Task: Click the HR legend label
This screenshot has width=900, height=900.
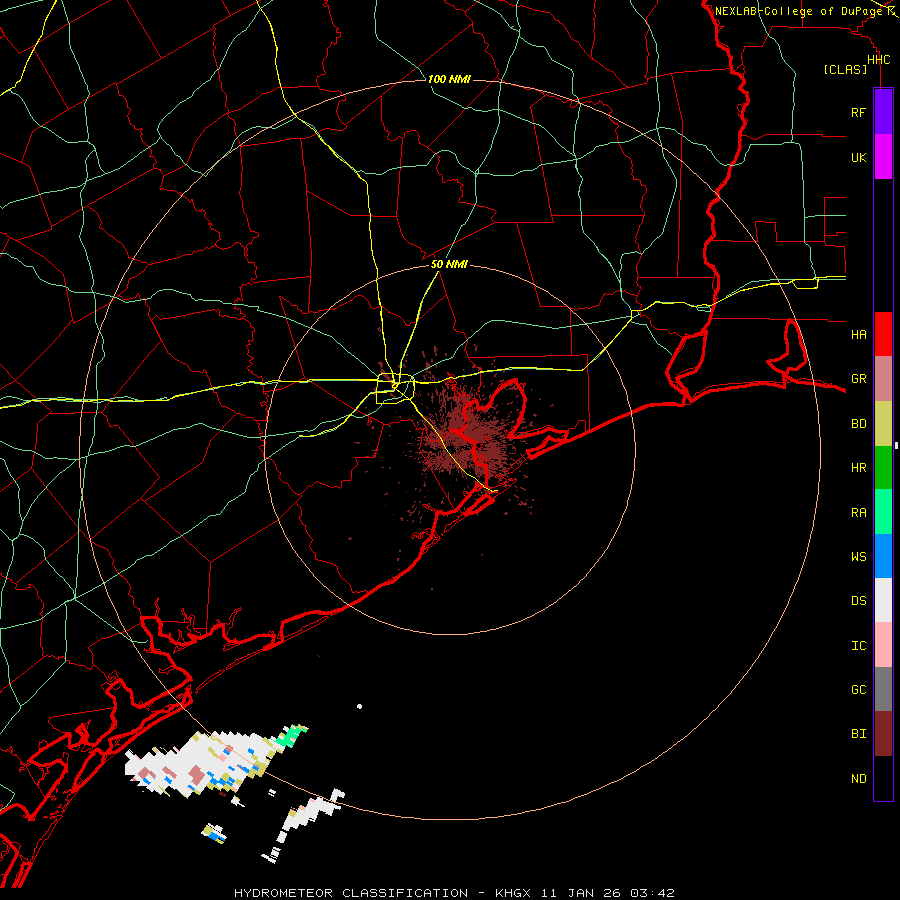Action: pos(858,468)
